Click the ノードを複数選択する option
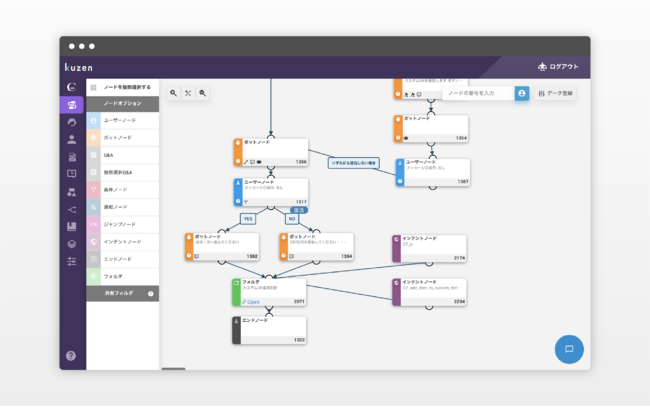Image resolution: width=650 pixels, height=407 pixels. (123, 87)
